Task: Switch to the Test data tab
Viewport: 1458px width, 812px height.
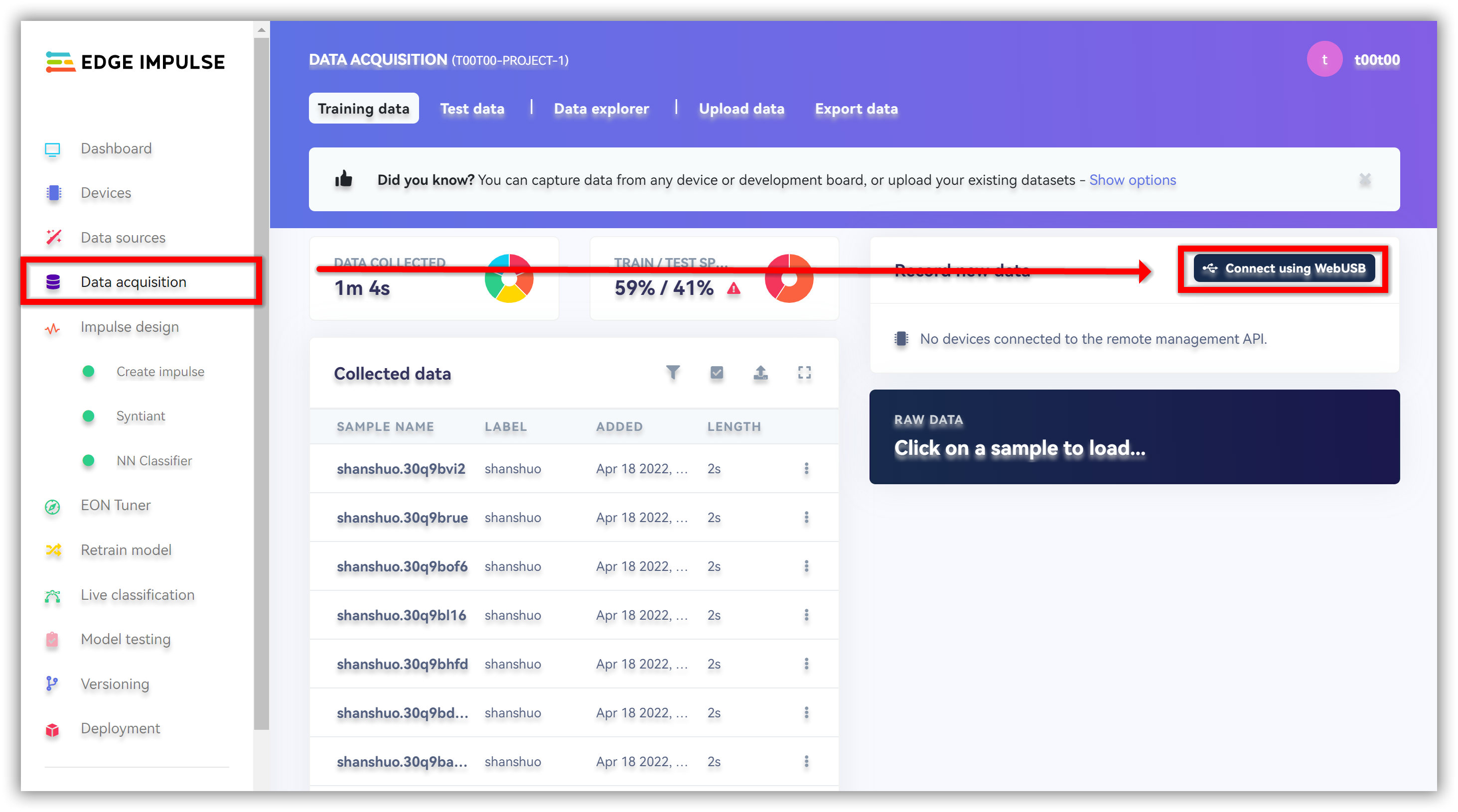Action: pyautogui.click(x=472, y=109)
